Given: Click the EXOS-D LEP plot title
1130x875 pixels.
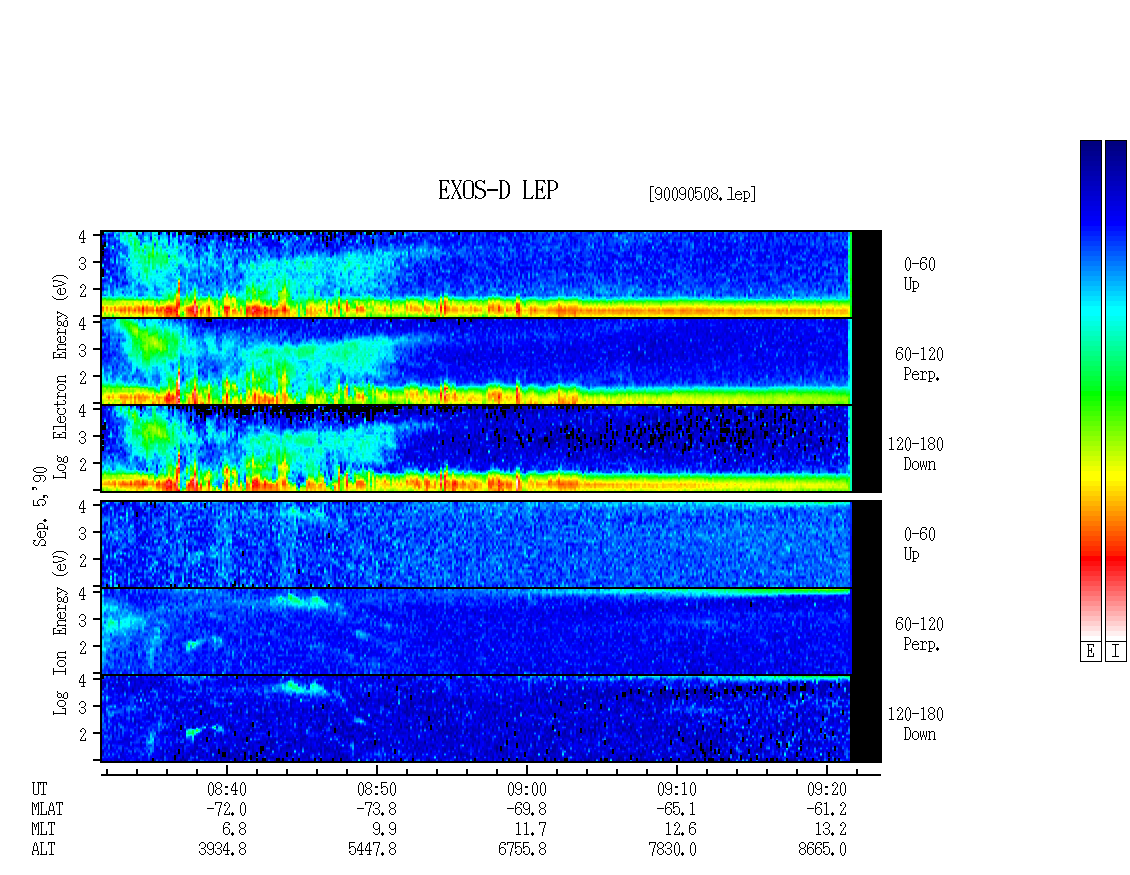Looking at the screenshot, I should click(498, 190).
